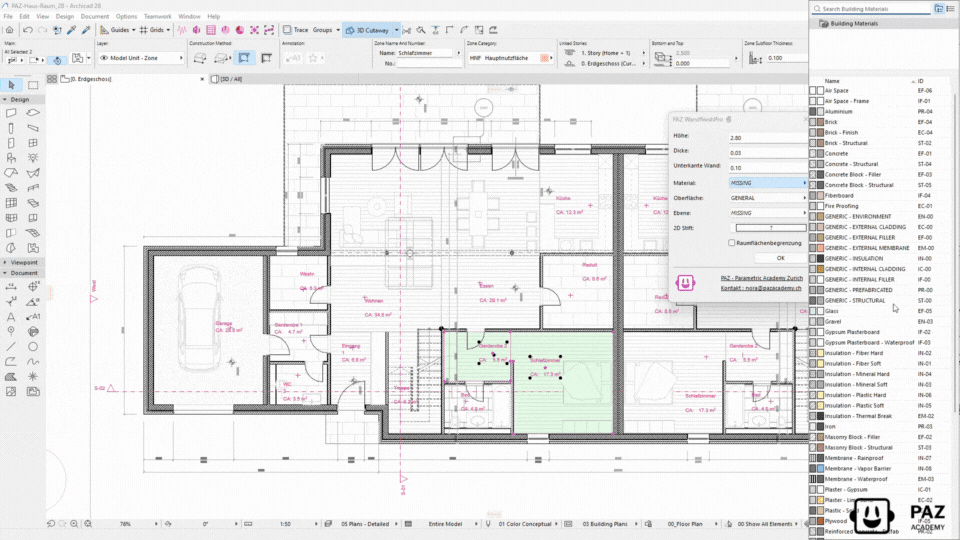960x540 pixels.
Task: Open the Guides dropdown arrow
Action: [133, 30]
